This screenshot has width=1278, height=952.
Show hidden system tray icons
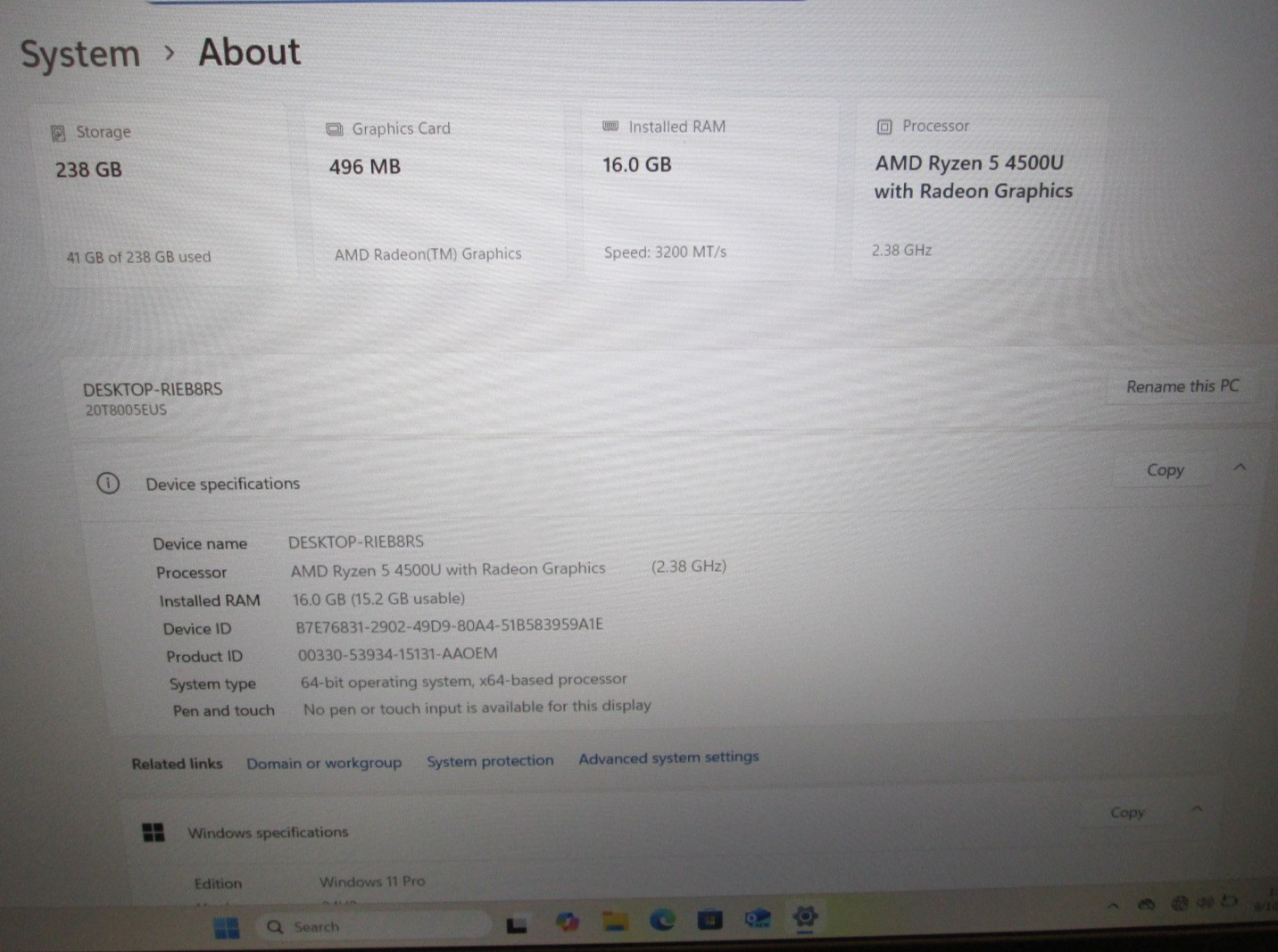tap(1113, 906)
